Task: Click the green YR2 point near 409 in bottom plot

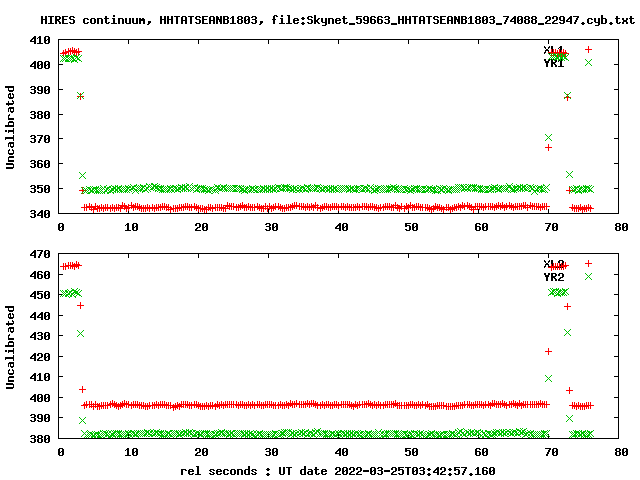Action: 549,379
